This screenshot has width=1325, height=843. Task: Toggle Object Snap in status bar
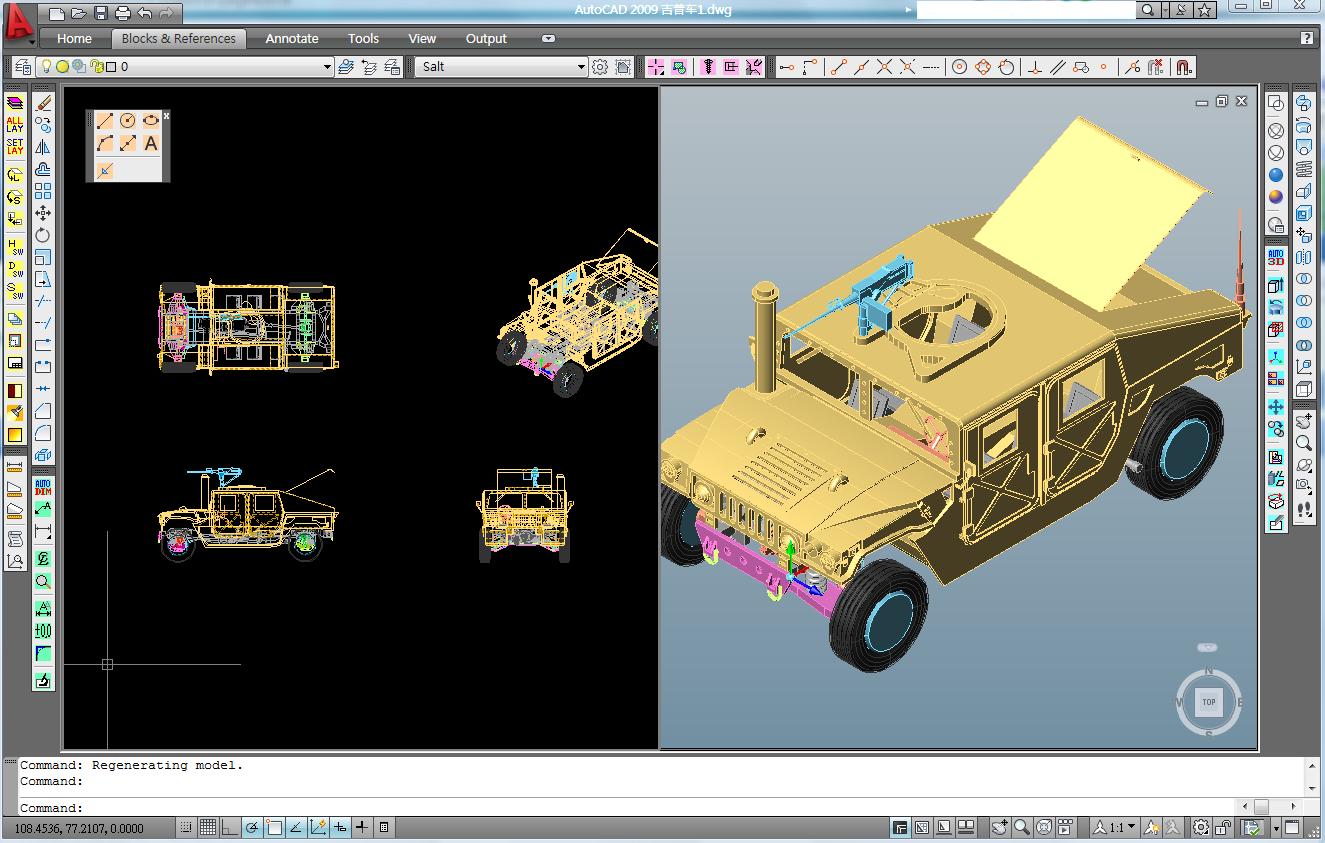(274, 827)
